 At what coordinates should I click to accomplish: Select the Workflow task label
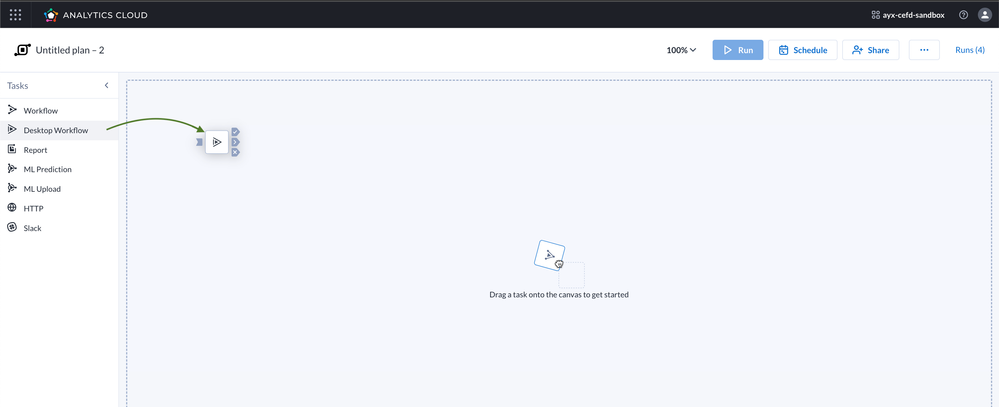click(x=41, y=111)
